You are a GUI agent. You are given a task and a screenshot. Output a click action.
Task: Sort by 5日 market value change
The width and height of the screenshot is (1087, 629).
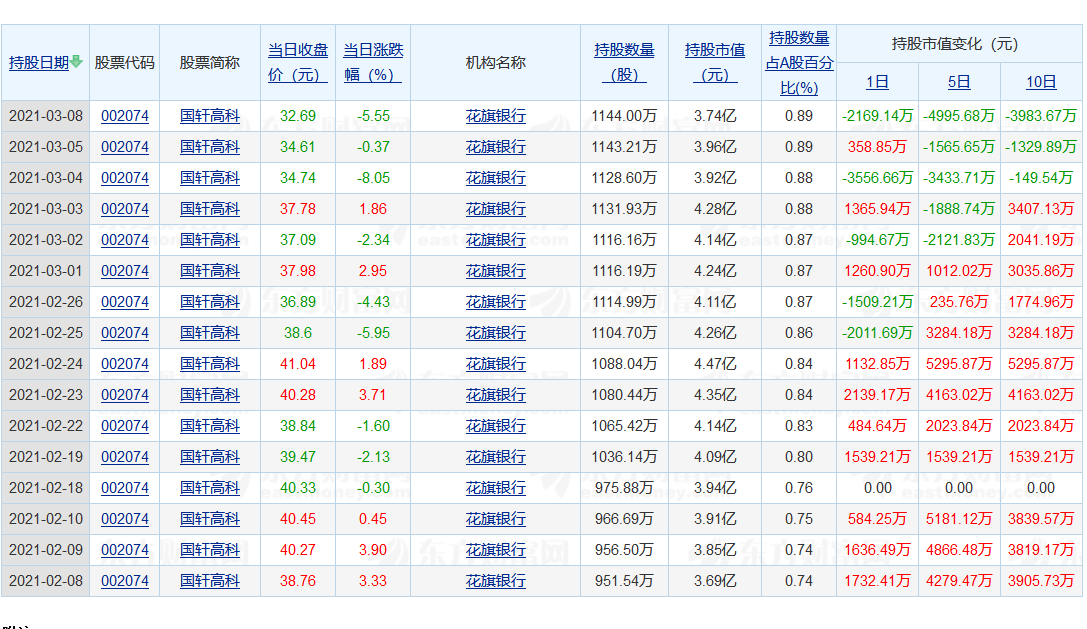tap(958, 82)
